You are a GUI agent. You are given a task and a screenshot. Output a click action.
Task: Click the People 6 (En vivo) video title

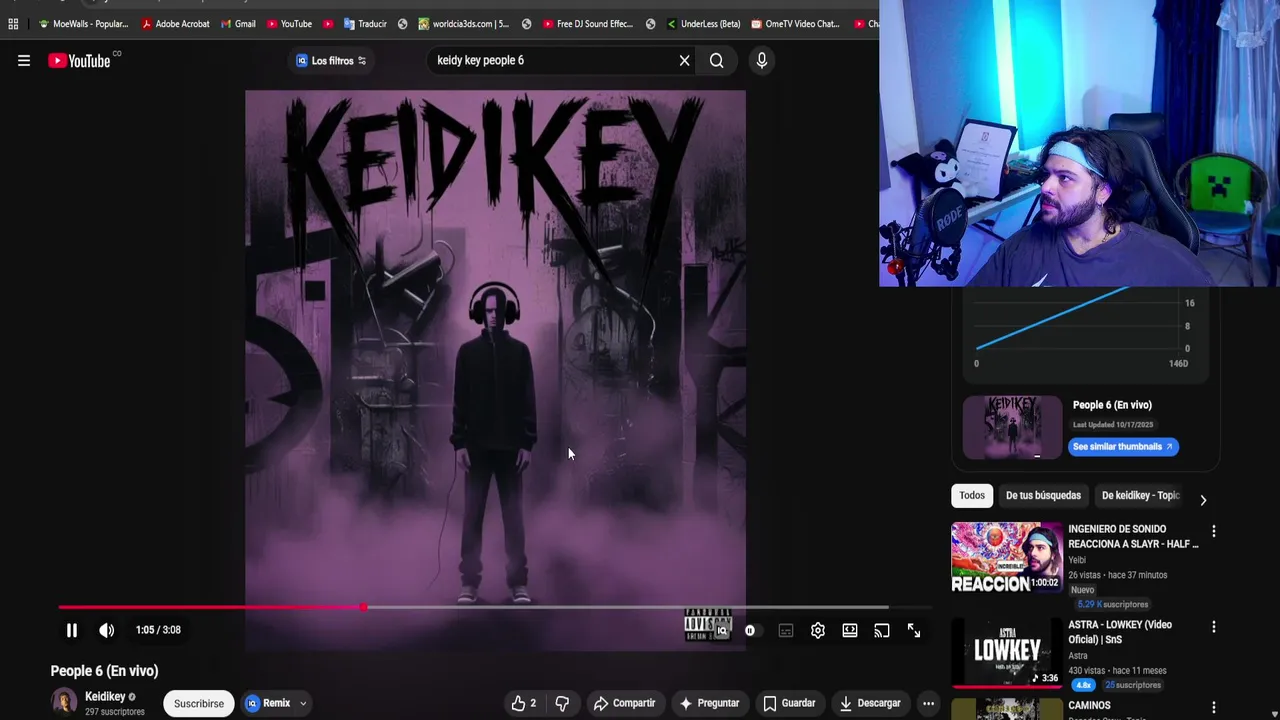point(104,671)
